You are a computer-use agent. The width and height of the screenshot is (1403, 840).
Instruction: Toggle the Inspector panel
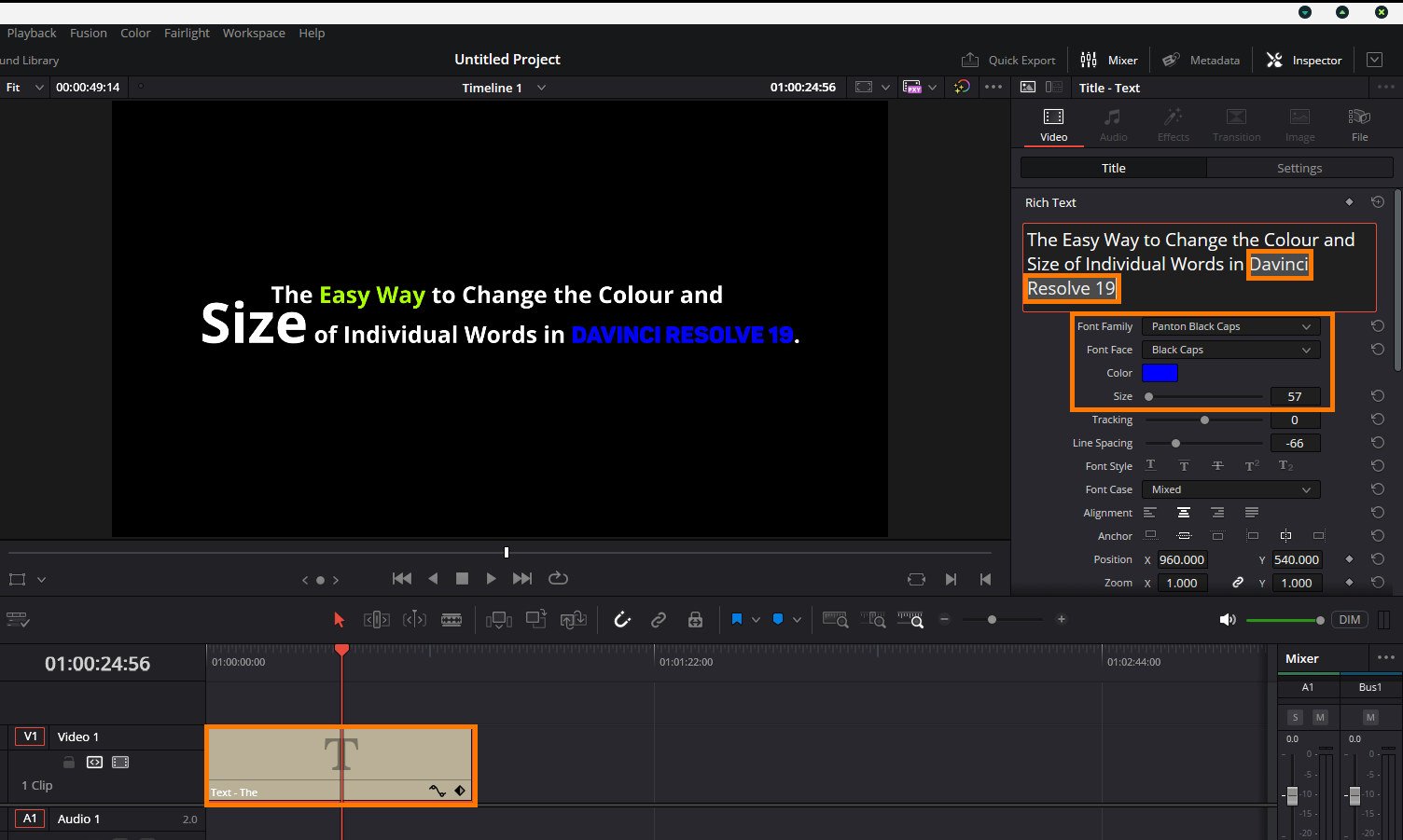1304,60
